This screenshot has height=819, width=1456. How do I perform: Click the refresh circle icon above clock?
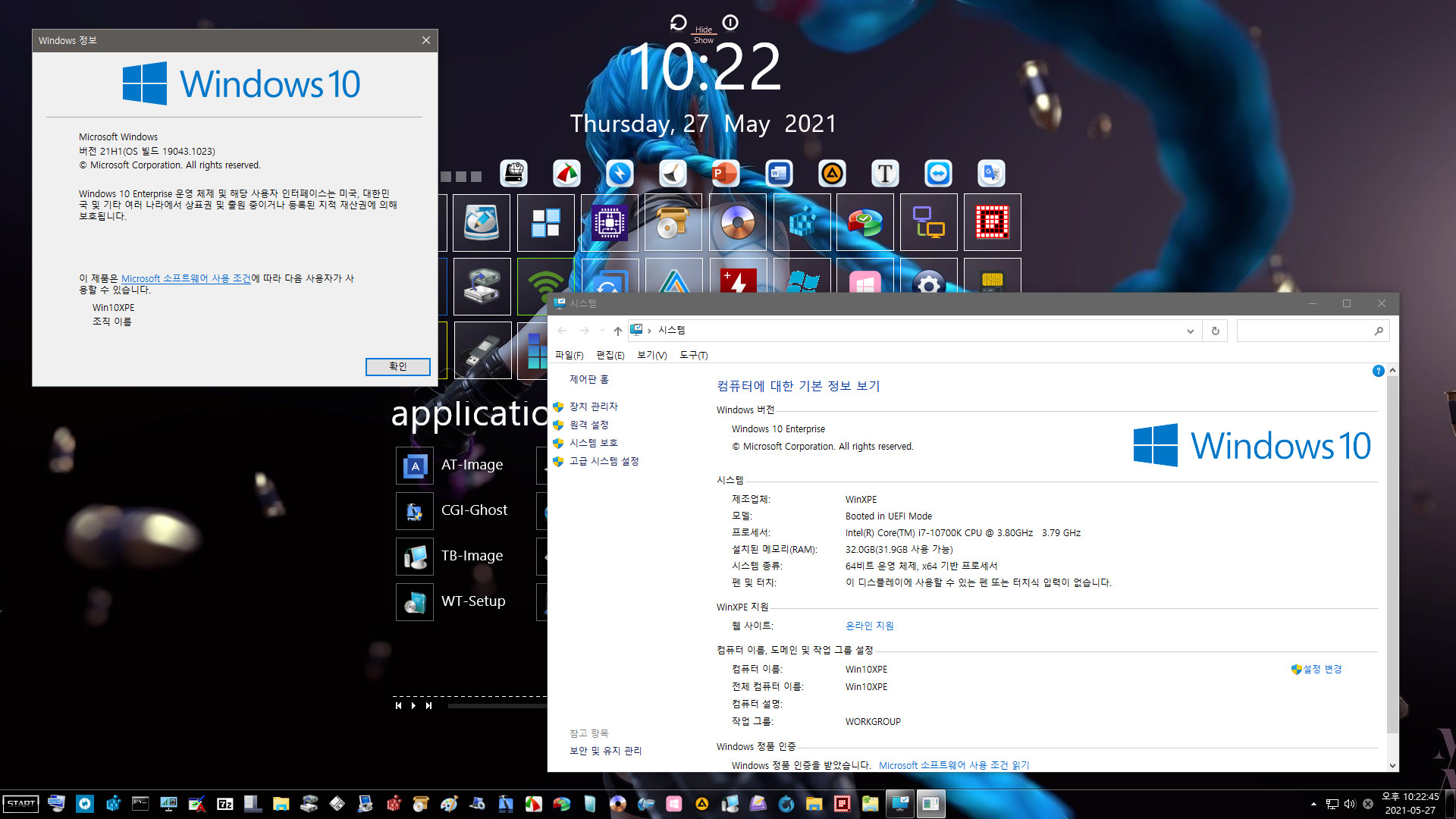click(x=678, y=23)
